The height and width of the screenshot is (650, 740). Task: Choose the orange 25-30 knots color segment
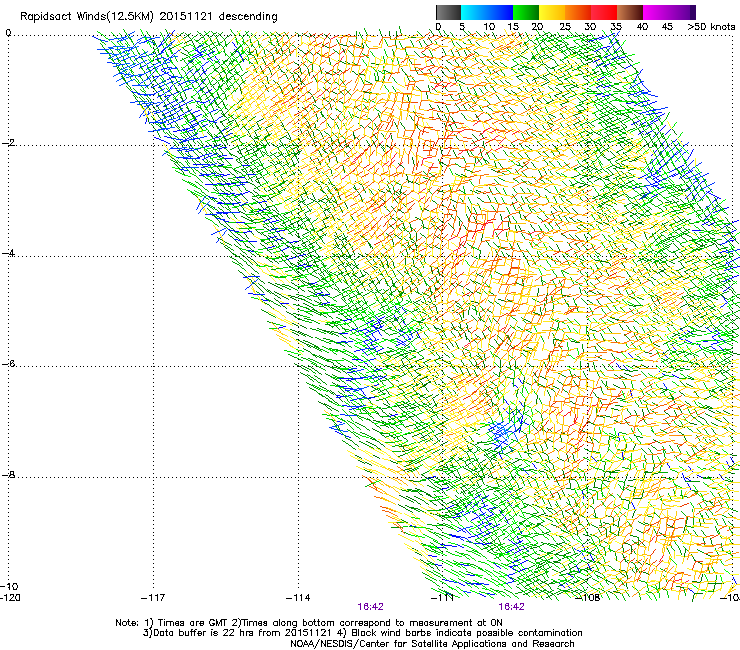578,12
